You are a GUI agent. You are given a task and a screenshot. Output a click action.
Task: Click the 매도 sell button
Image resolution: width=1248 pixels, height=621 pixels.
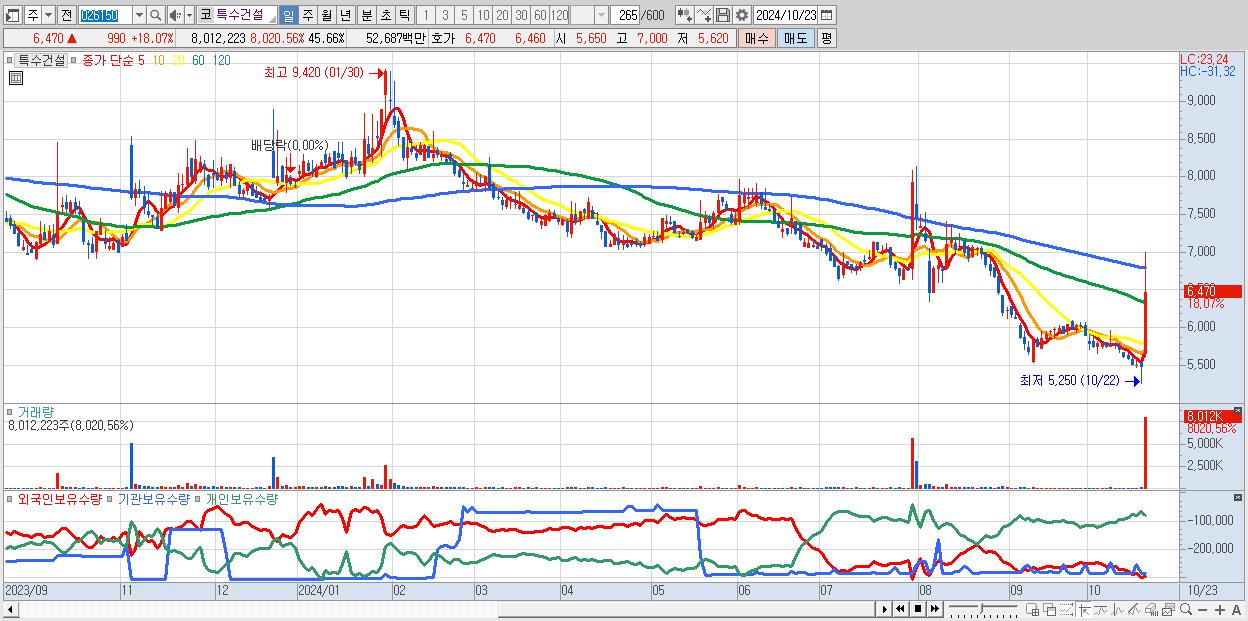click(x=796, y=38)
